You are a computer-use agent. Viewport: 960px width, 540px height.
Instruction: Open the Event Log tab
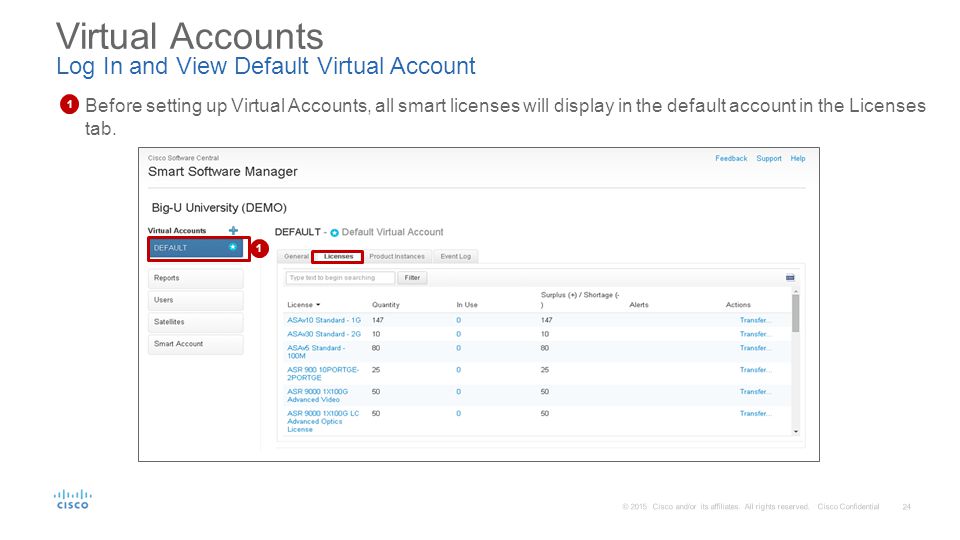click(456, 257)
